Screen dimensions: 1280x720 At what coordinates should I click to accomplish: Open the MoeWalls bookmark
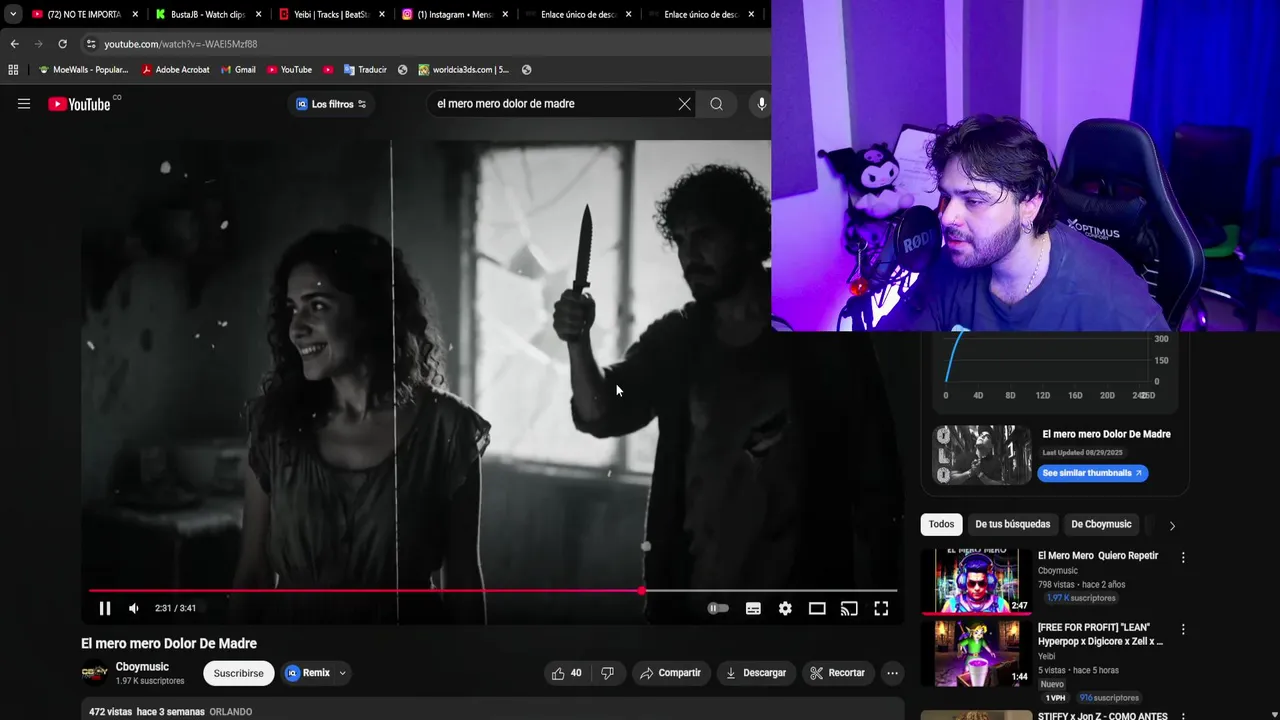(x=83, y=70)
